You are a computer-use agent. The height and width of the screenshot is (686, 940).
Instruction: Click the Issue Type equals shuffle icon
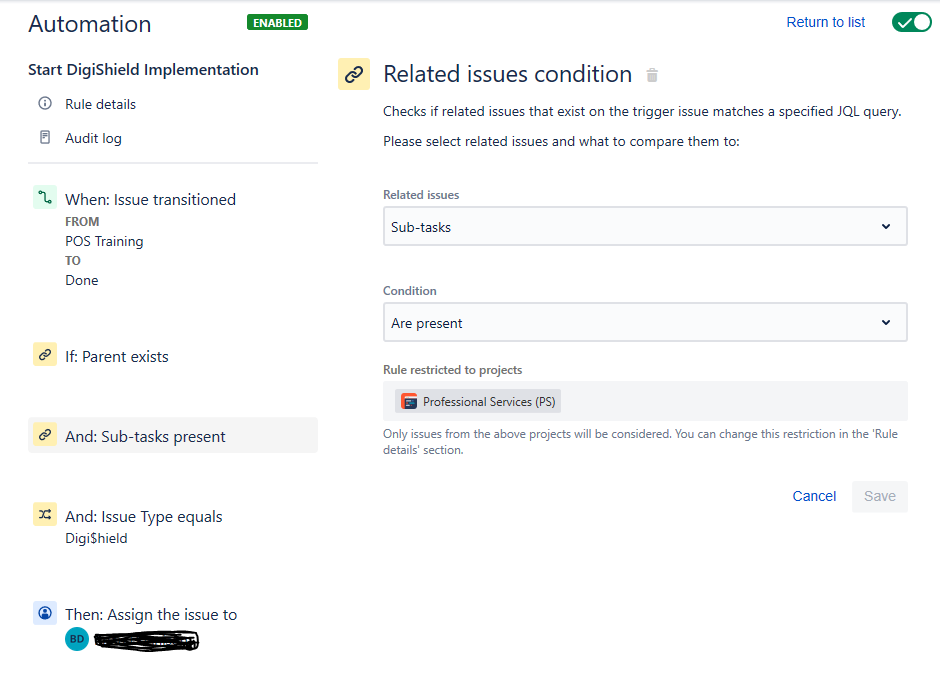[45, 514]
